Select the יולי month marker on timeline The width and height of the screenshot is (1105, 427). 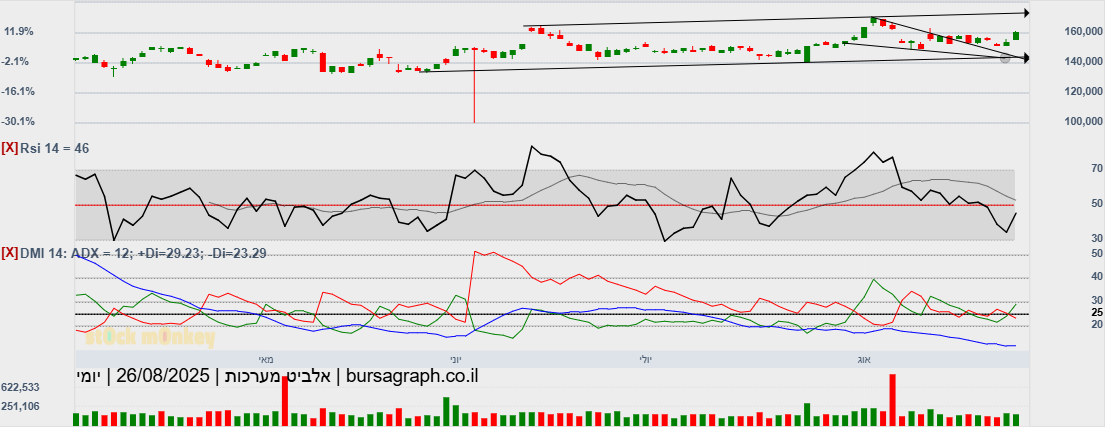click(x=646, y=359)
